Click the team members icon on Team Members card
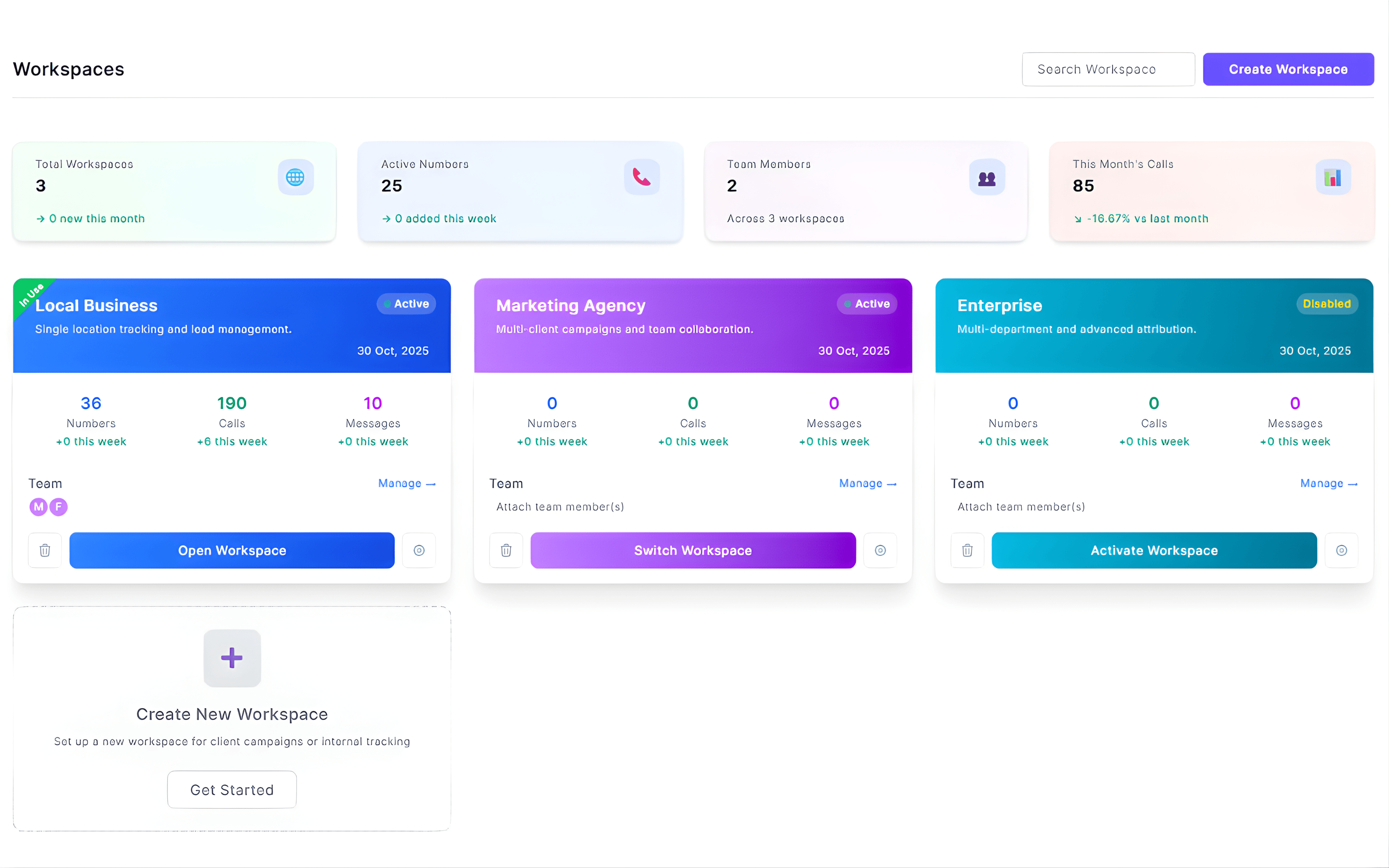 pos(987,177)
